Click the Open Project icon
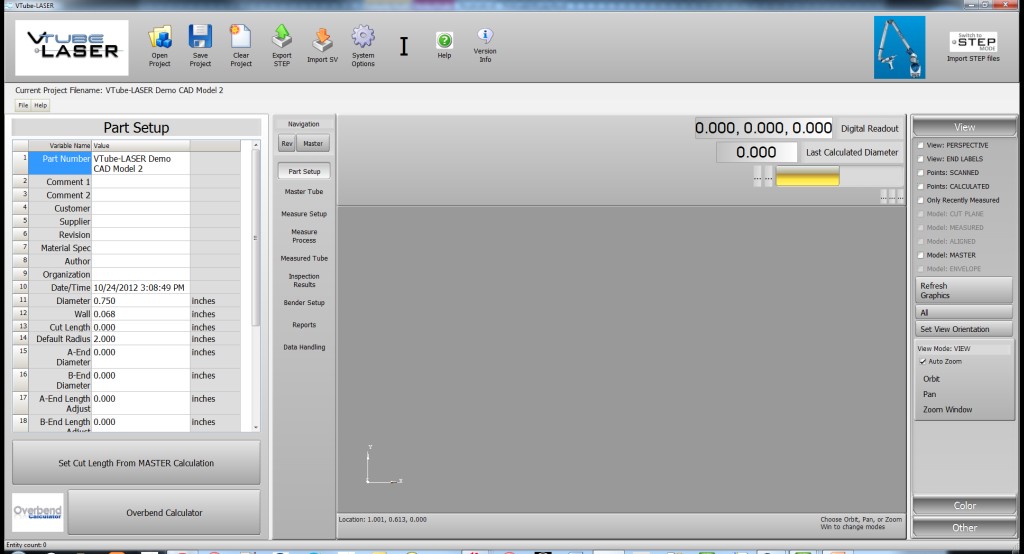This screenshot has width=1024, height=554. coord(160,40)
